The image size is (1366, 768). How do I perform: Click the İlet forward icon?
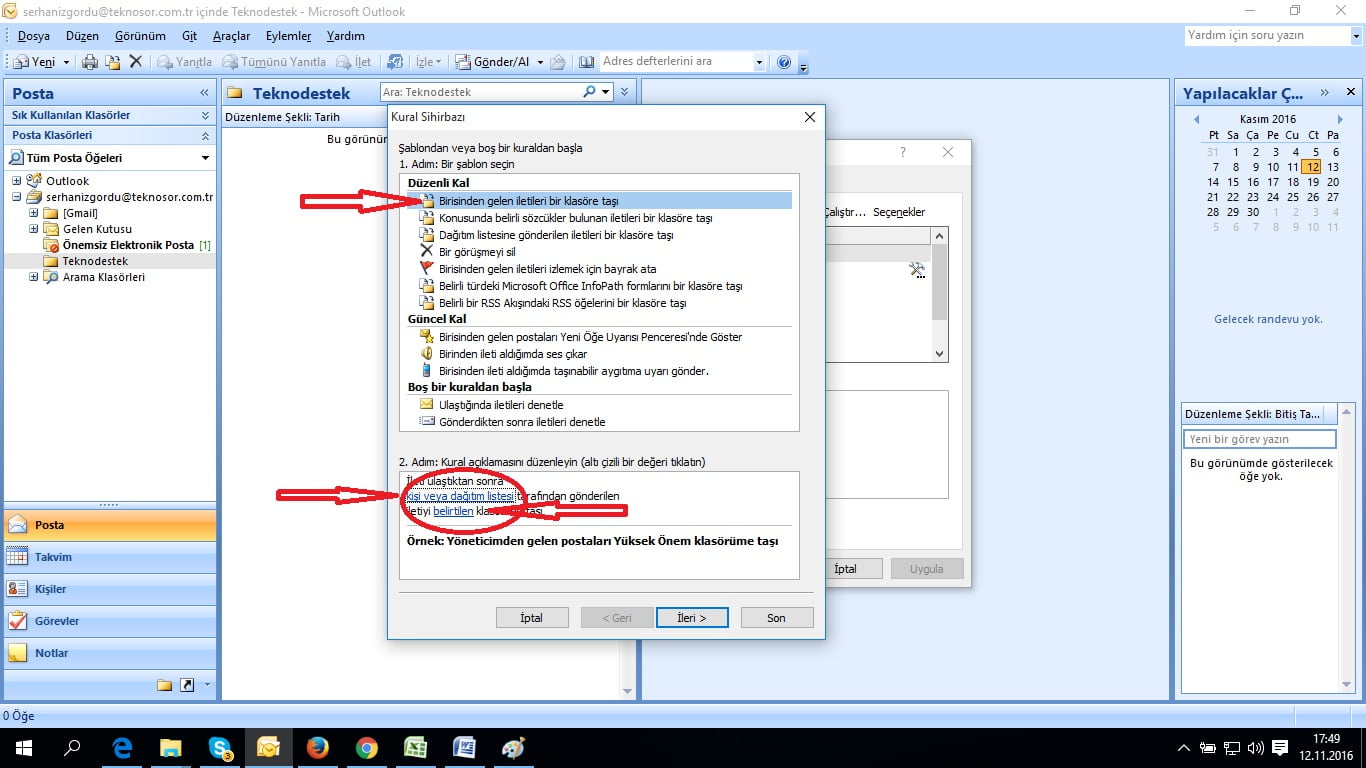click(345, 61)
